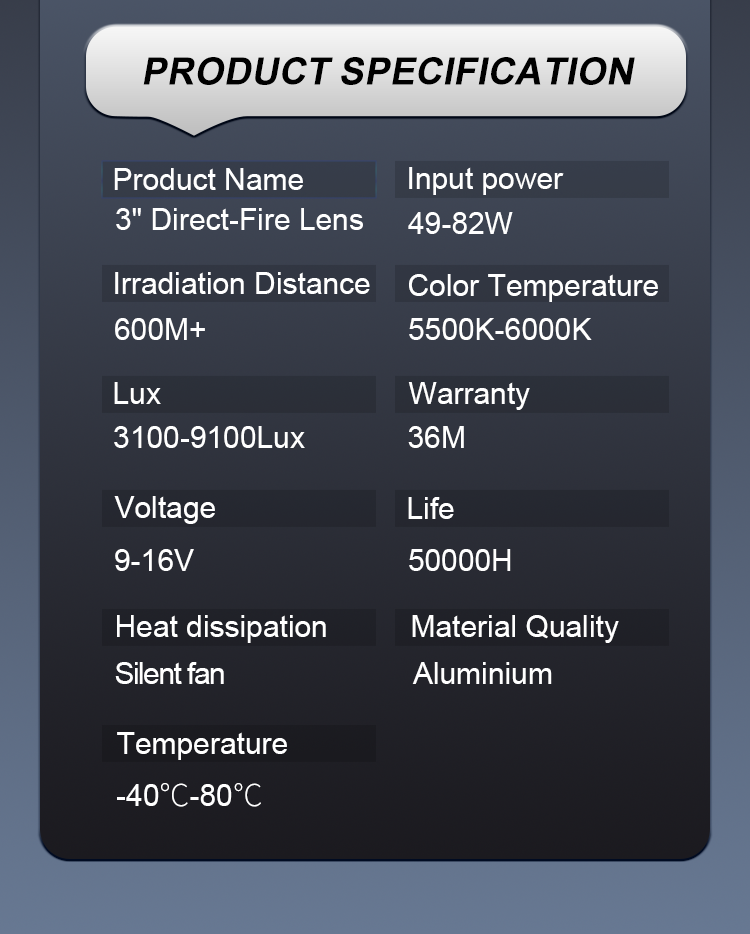Viewport: 750px width, 934px height.
Task: Click the 3" Direct-Fire Lens value
Action: tap(239, 220)
